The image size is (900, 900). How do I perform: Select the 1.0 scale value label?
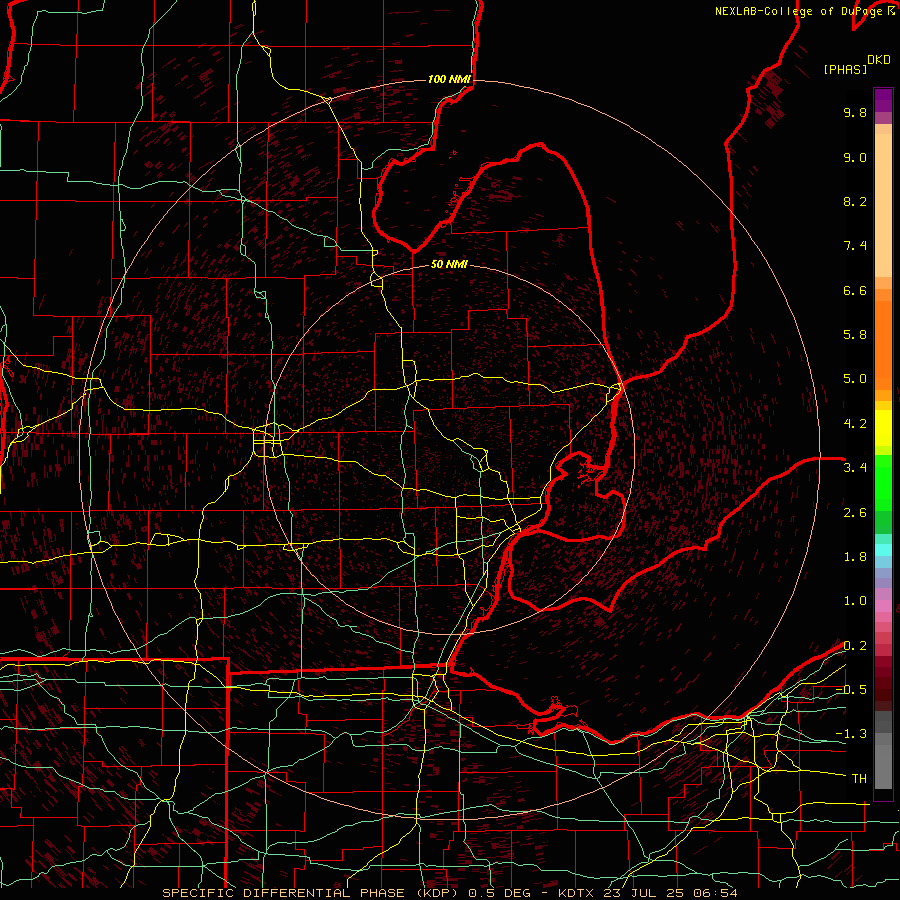pyautogui.click(x=855, y=601)
